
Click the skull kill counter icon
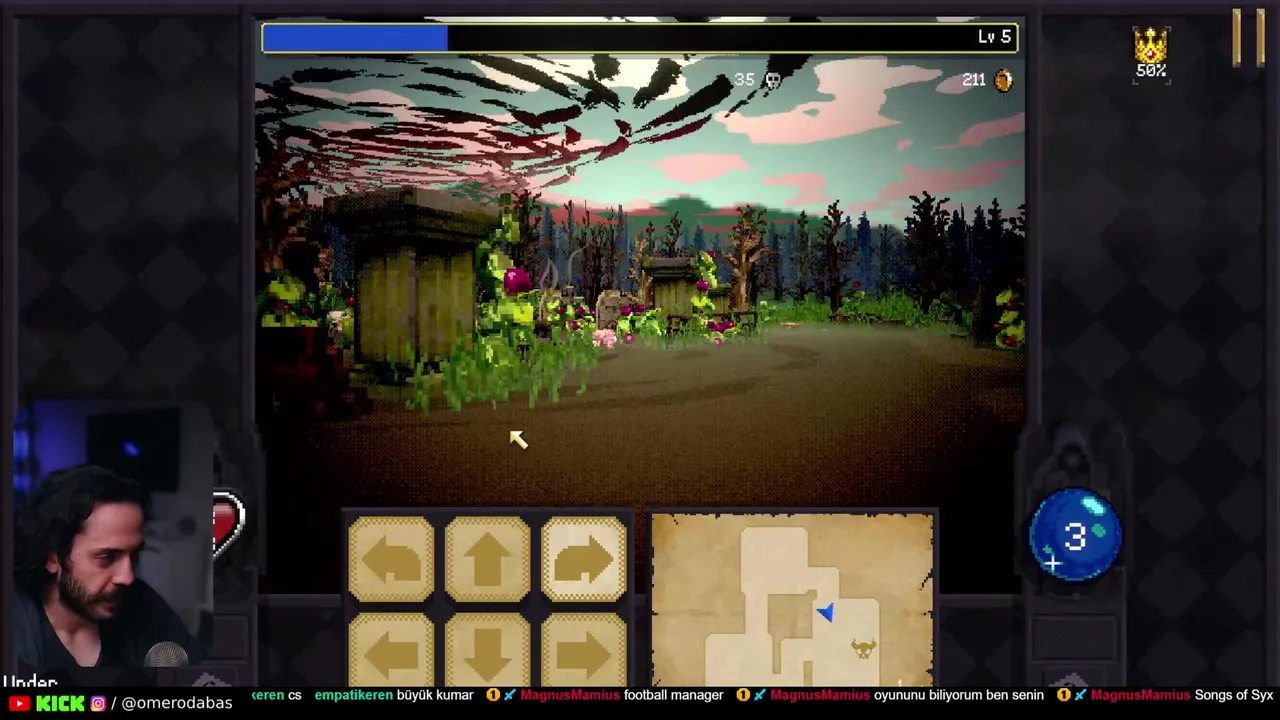[773, 80]
